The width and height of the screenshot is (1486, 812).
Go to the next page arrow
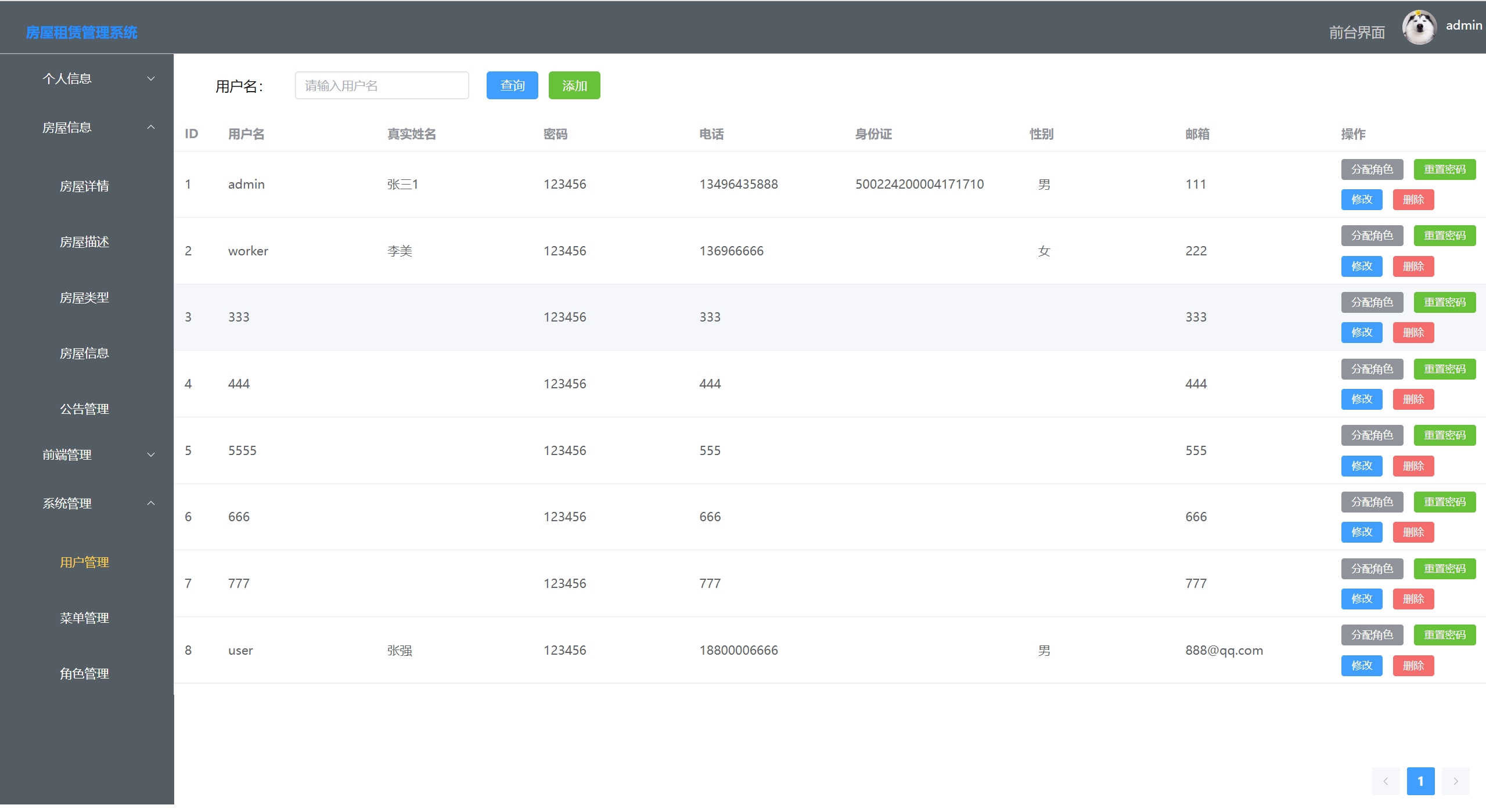[x=1455, y=781]
